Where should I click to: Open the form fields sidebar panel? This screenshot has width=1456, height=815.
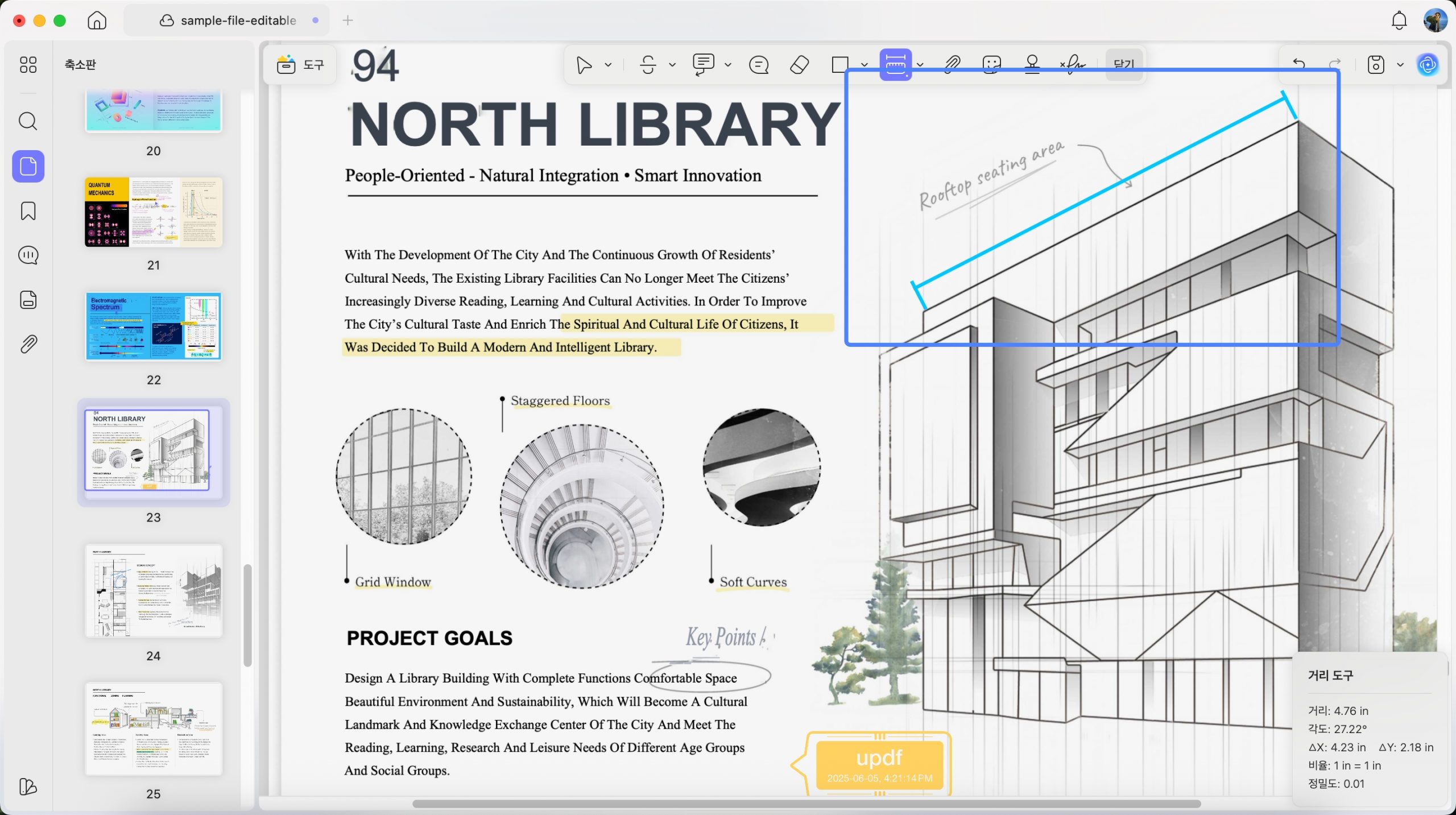tap(28, 300)
